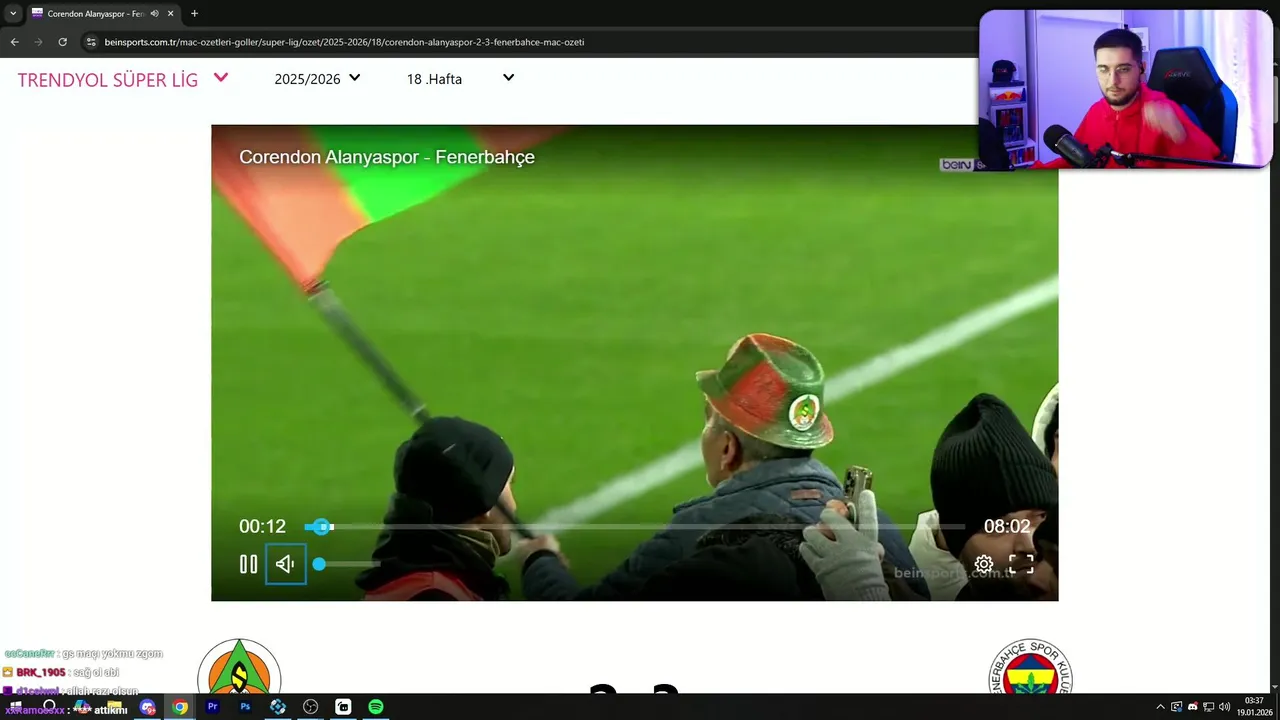Go forward in the browser

coord(38,42)
